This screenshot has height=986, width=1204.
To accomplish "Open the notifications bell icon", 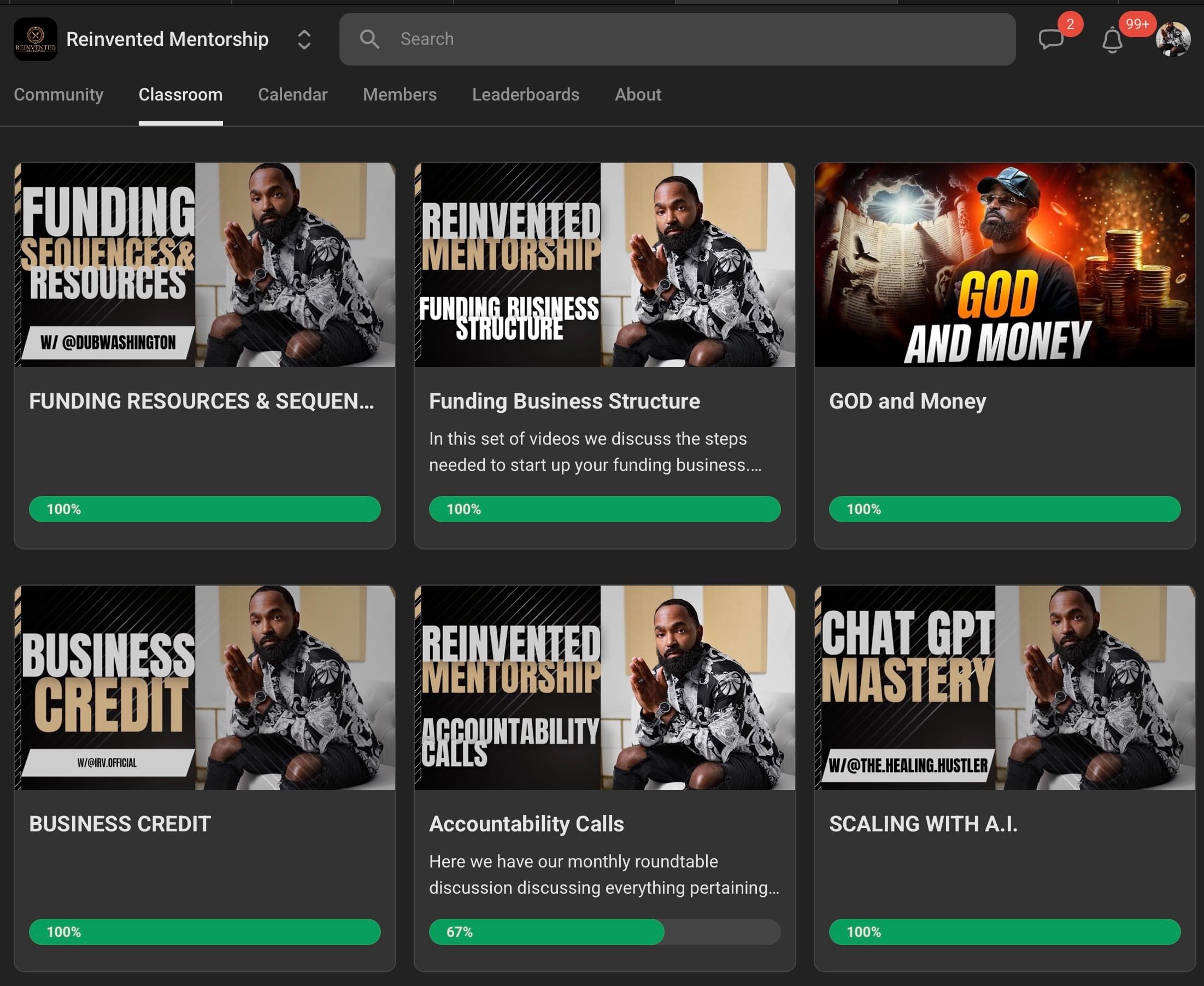I will [x=1112, y=40].
